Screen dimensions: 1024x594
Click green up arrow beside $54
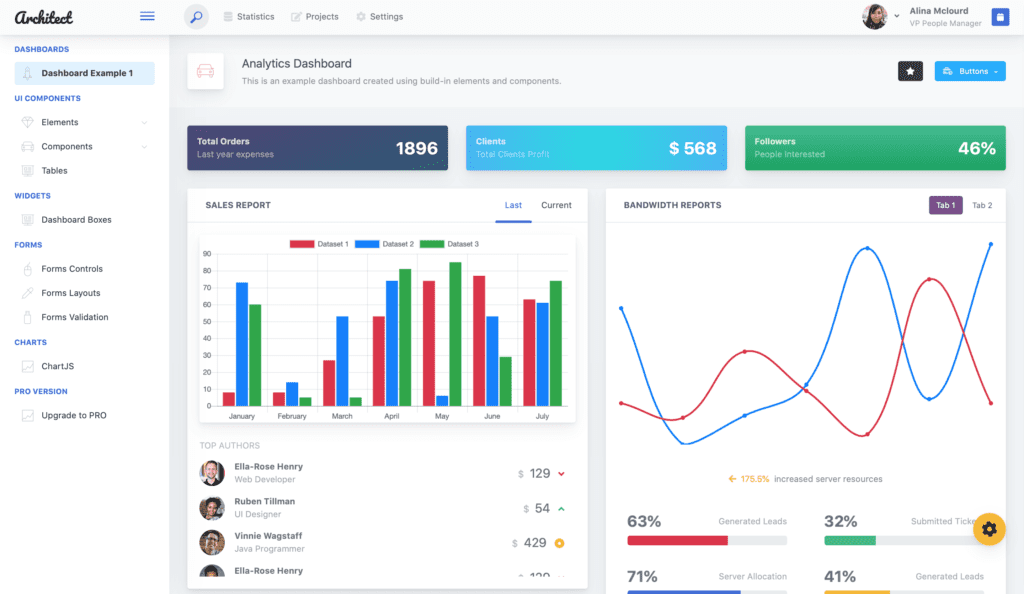[x=561, y=508]
